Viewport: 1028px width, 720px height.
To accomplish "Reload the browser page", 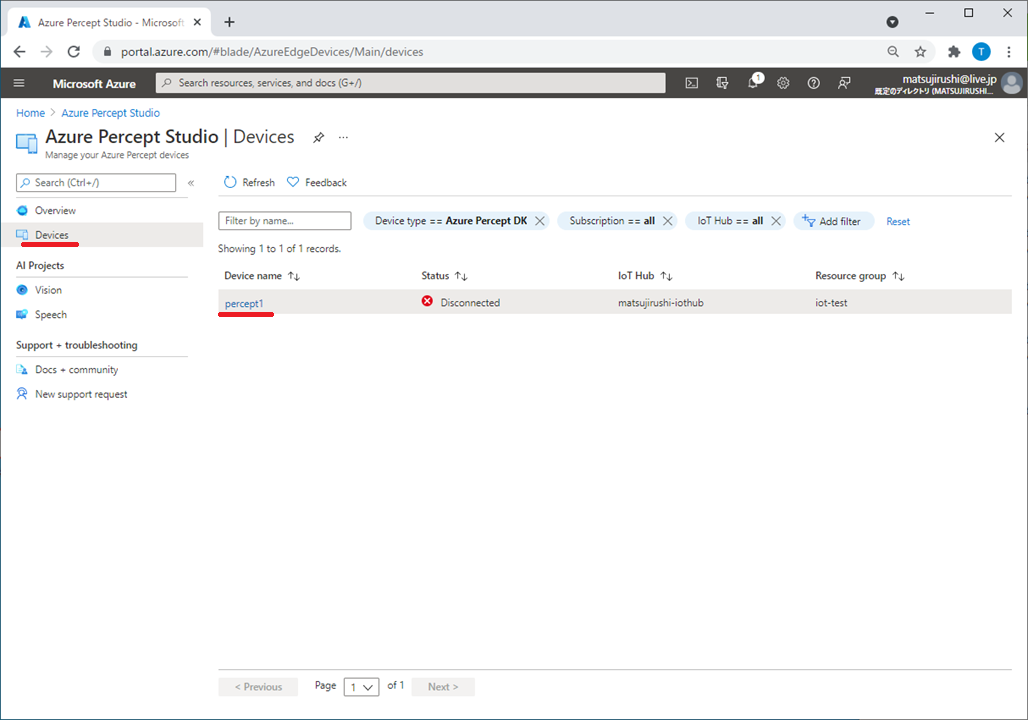I will [x=73, y=52].
